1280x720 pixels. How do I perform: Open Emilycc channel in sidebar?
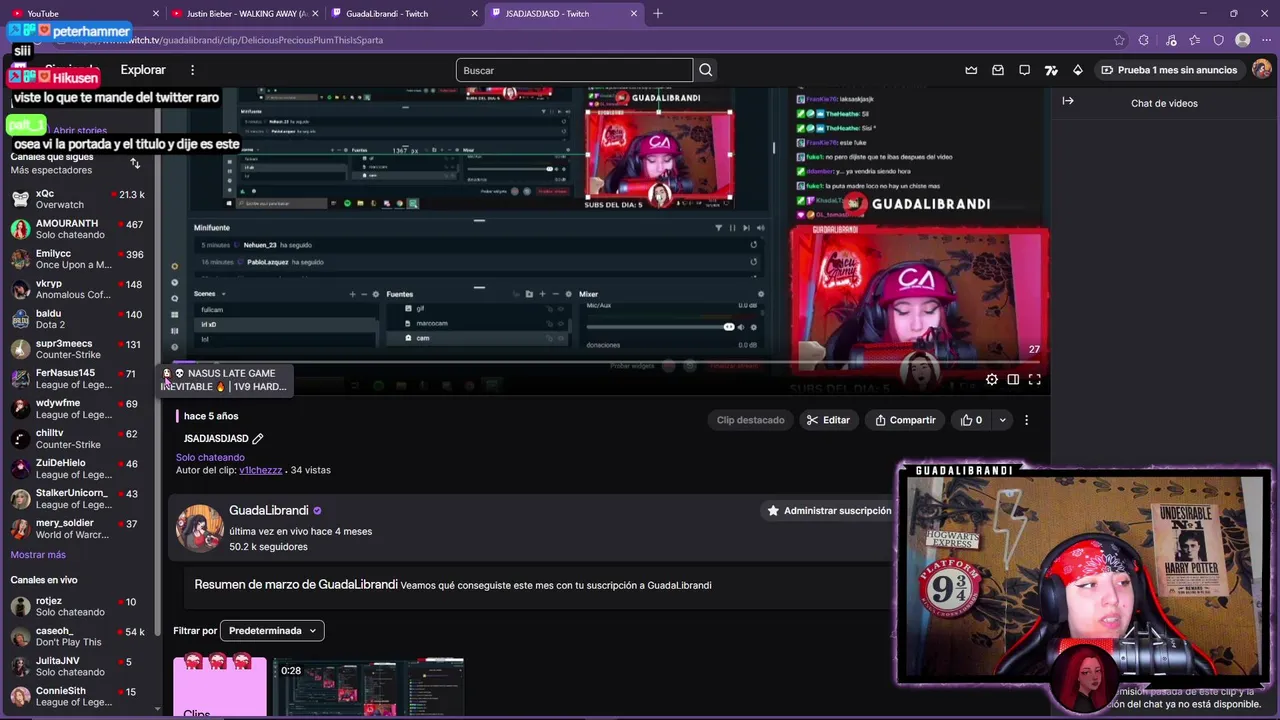tap(78, 259)
